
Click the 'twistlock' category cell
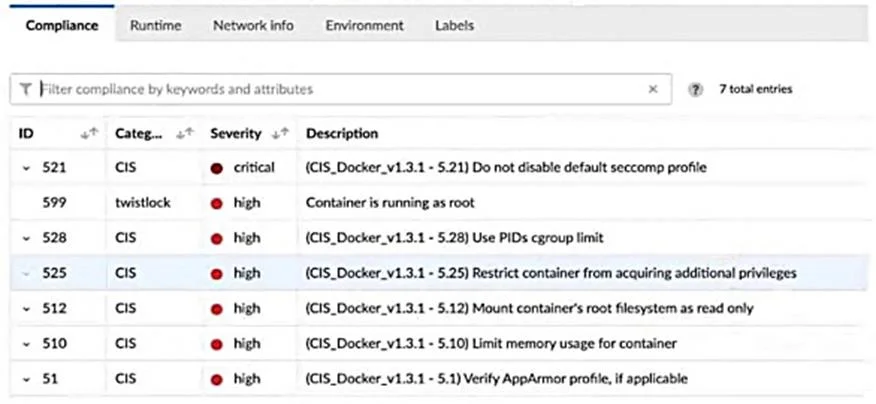pyautogui.click(x=142, y=203)
